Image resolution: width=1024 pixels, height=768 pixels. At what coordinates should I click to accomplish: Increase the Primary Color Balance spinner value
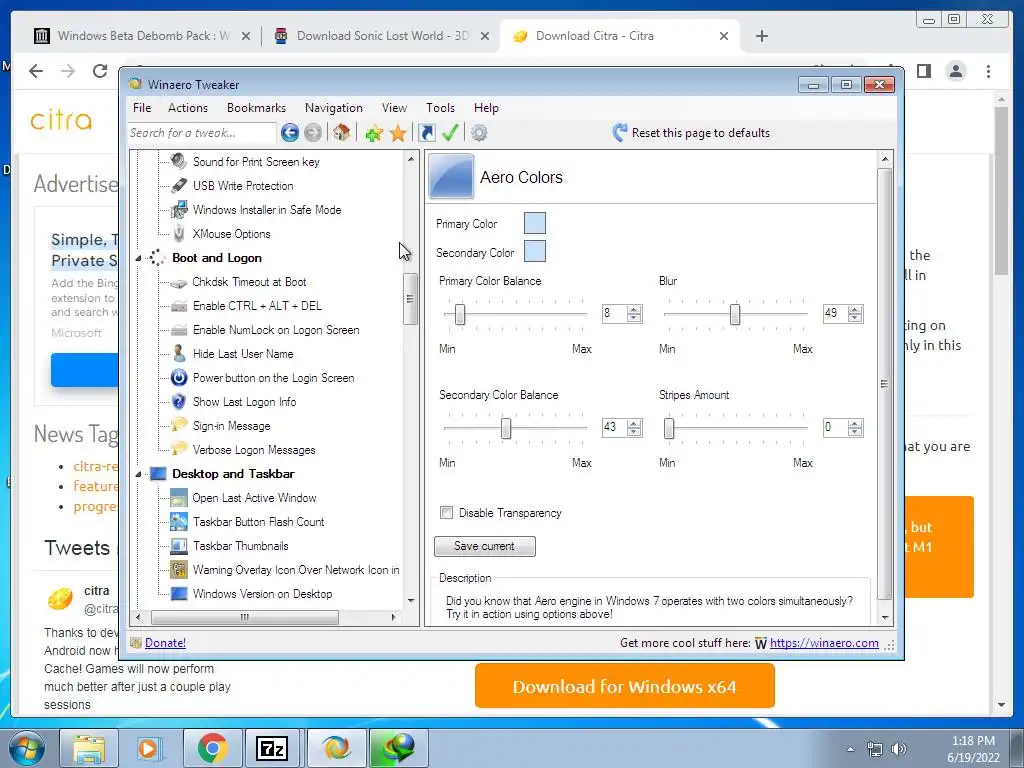coord(633,310)
